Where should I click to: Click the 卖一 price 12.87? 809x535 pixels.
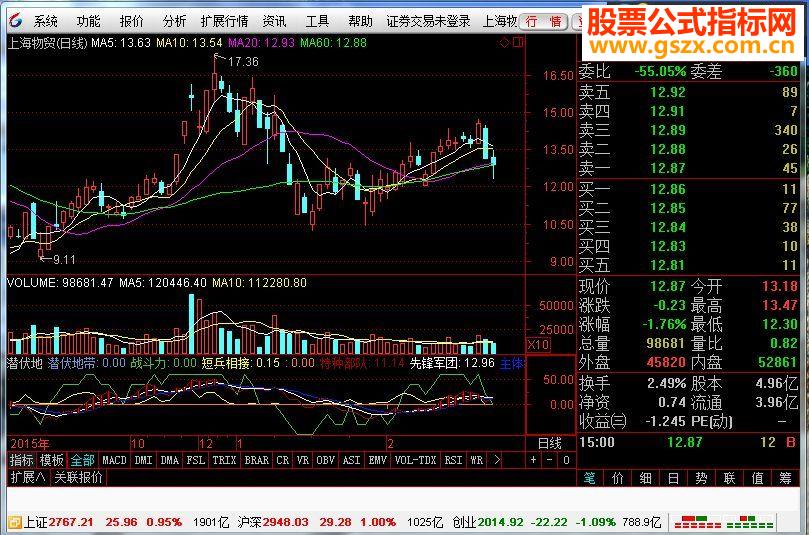[668, 168]
